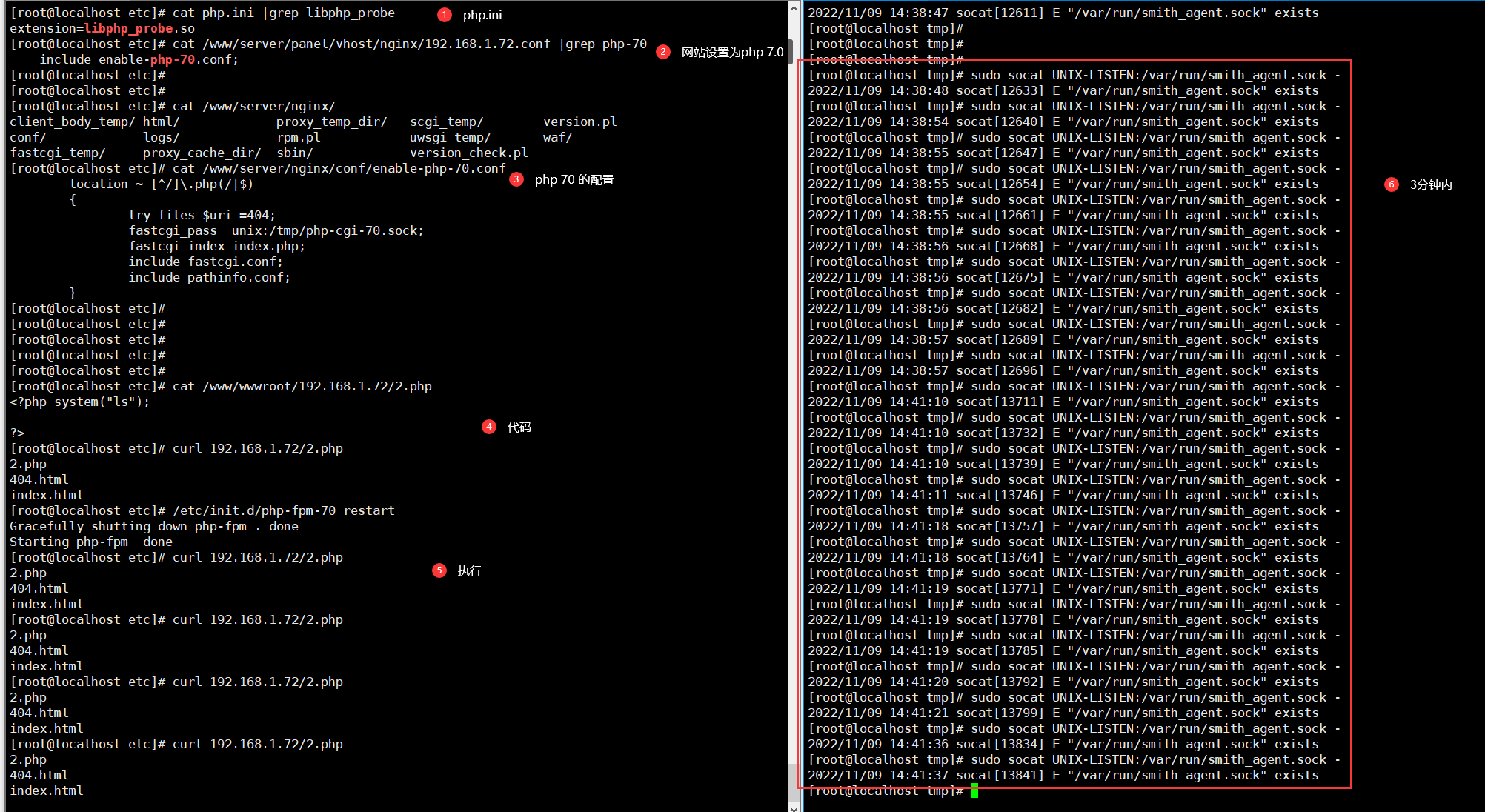Click the annotation label php.ini

tap(482, 14)
